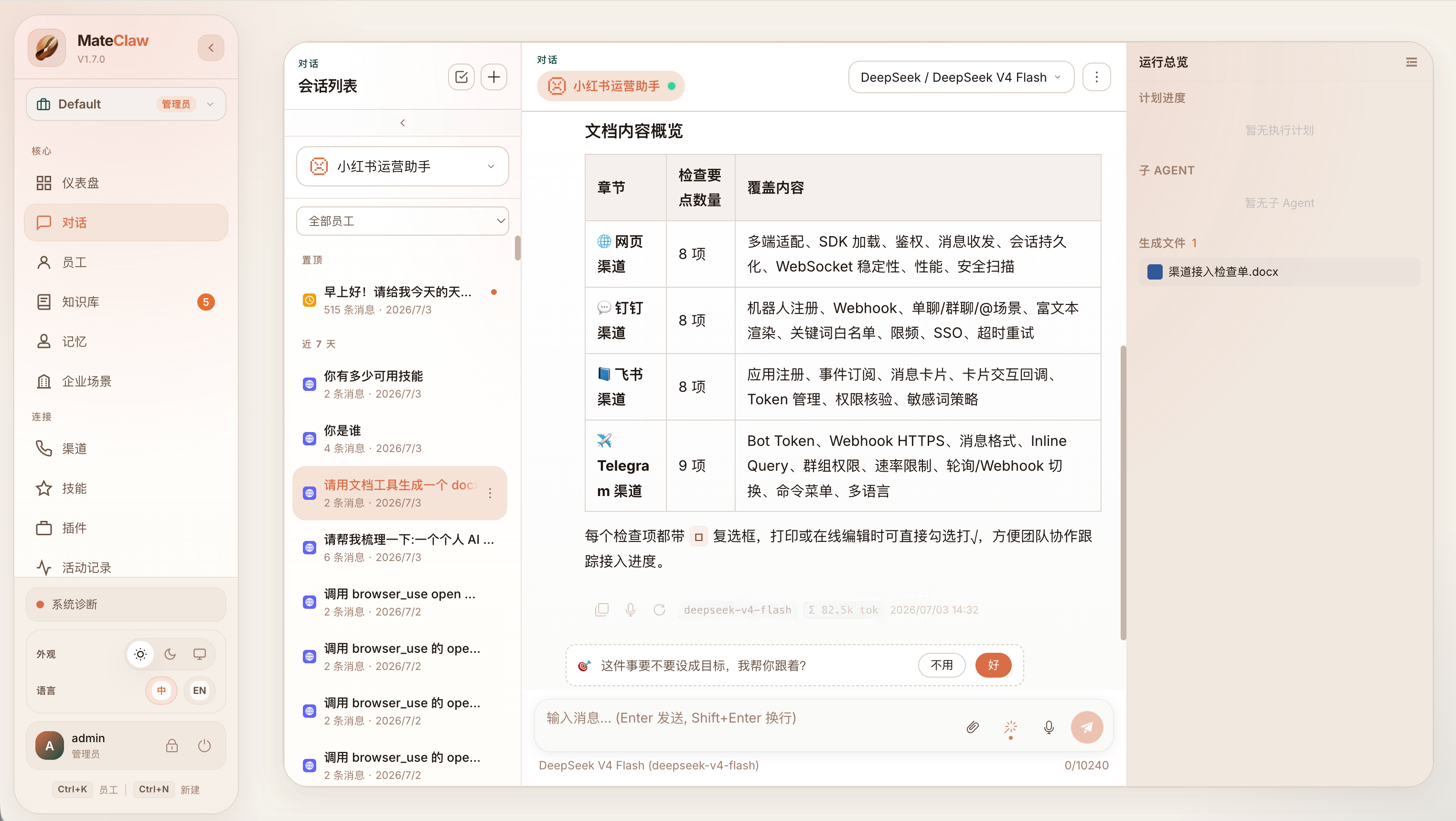This screenshot has height=821, width=1456.
Task: Open the 活动记录 activity log
Action: click(x=126, y=567)
